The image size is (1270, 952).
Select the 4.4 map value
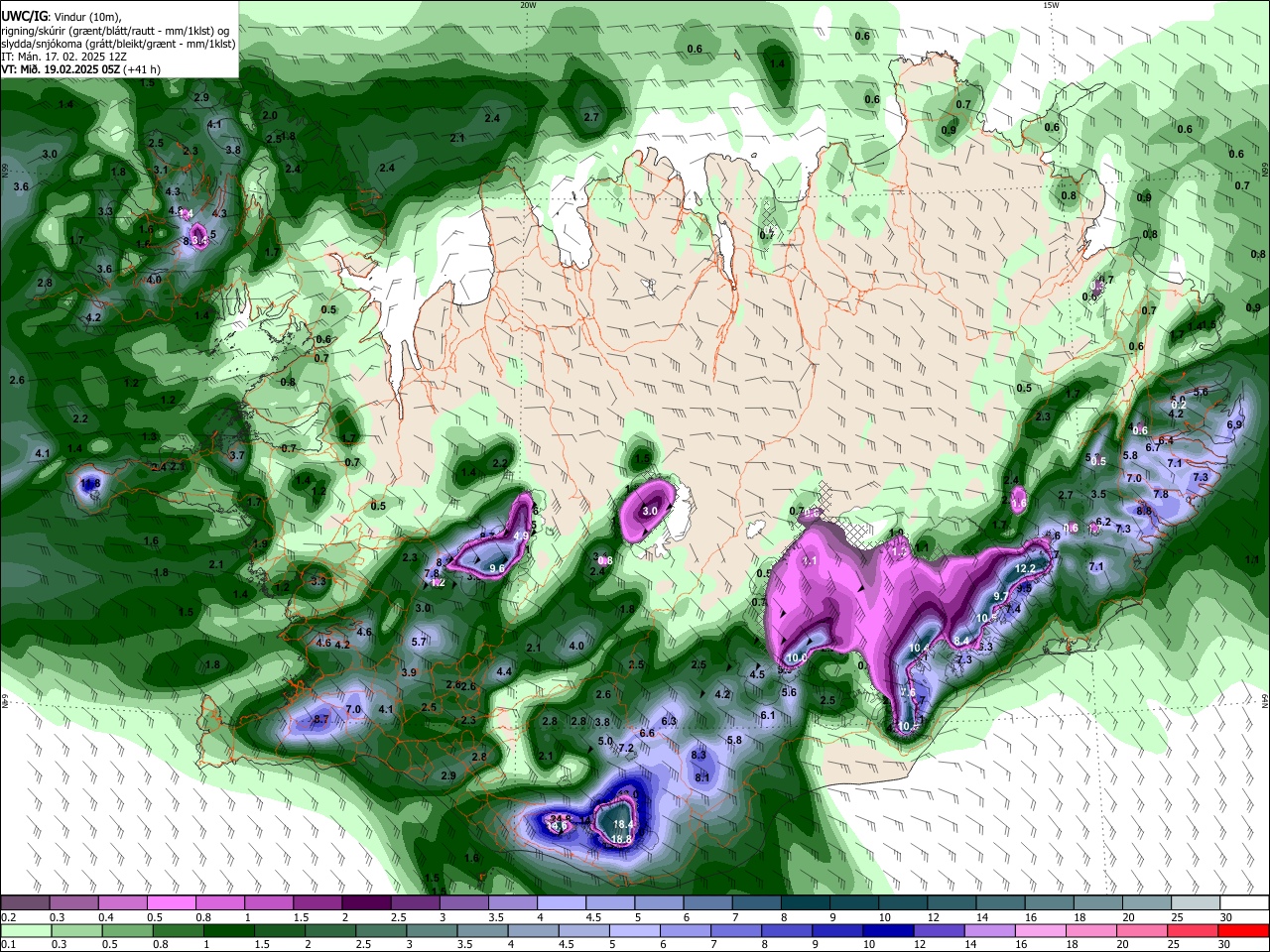[504, 671]
